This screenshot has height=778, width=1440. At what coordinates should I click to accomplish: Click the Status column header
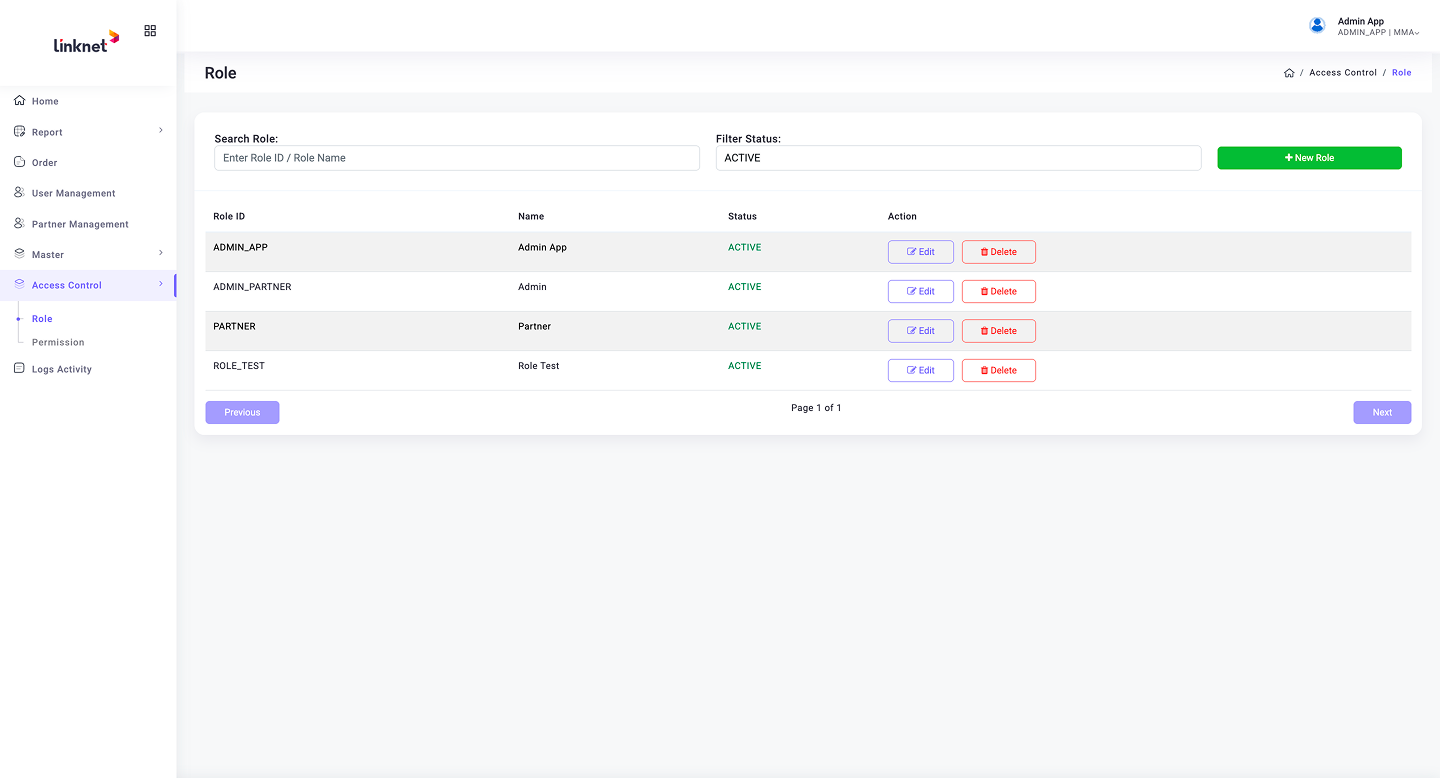tap(742, 216)
